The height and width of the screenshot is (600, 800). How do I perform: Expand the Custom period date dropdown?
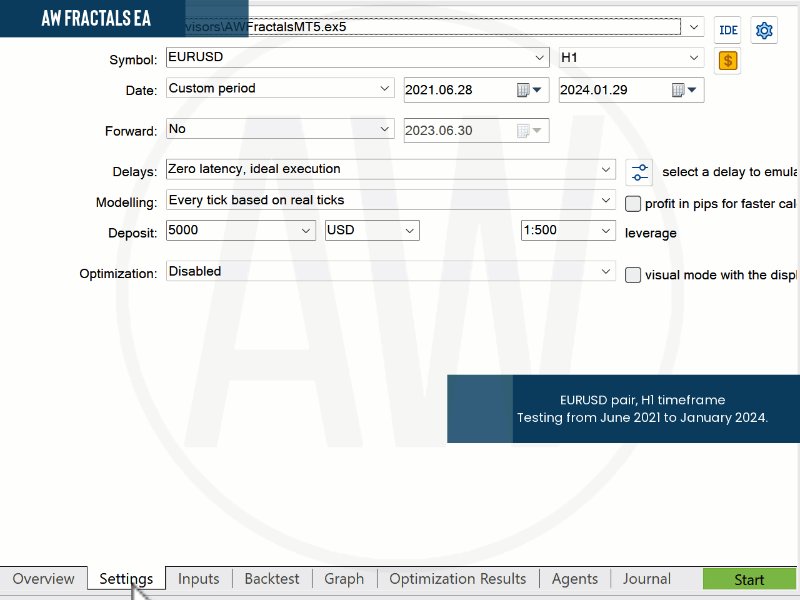(x=384, y=88)
